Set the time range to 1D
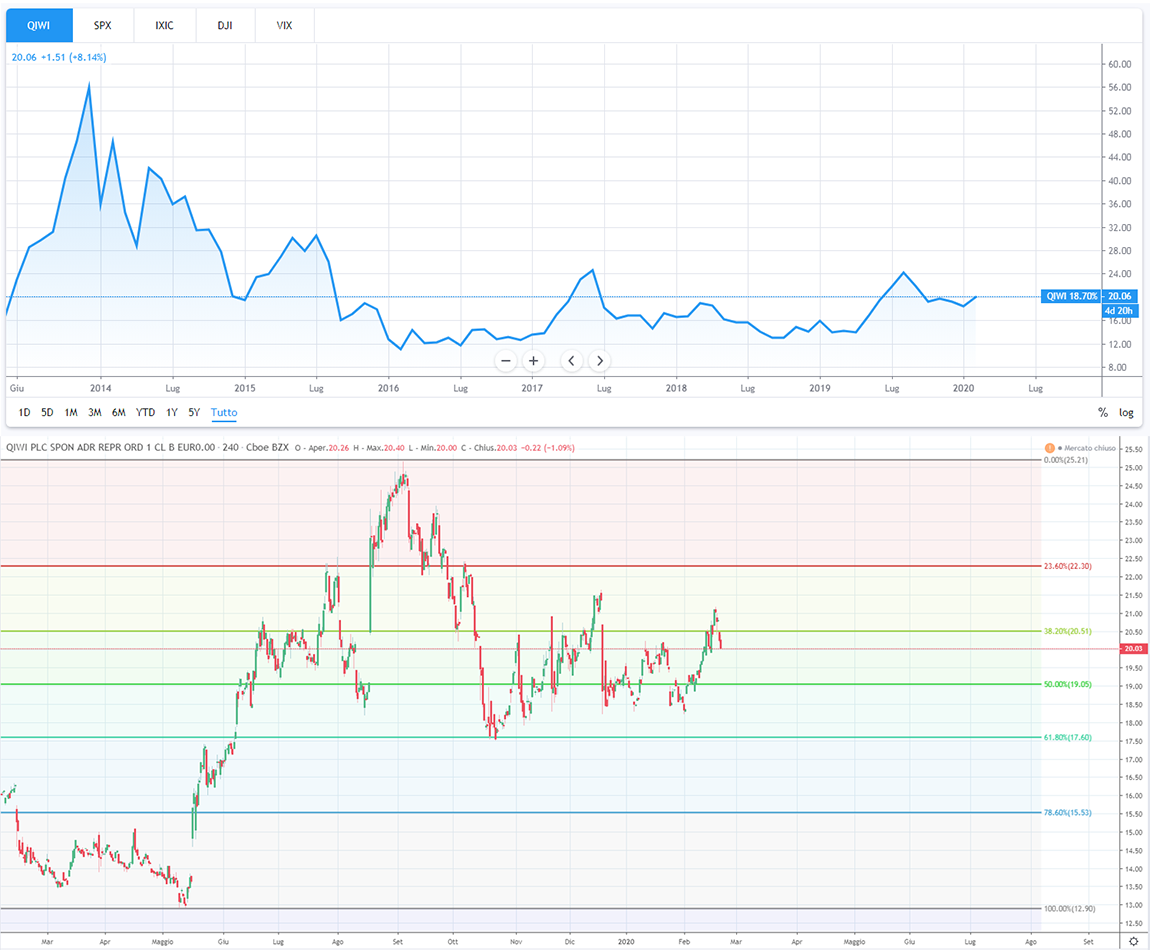 [x=24, y=412]
